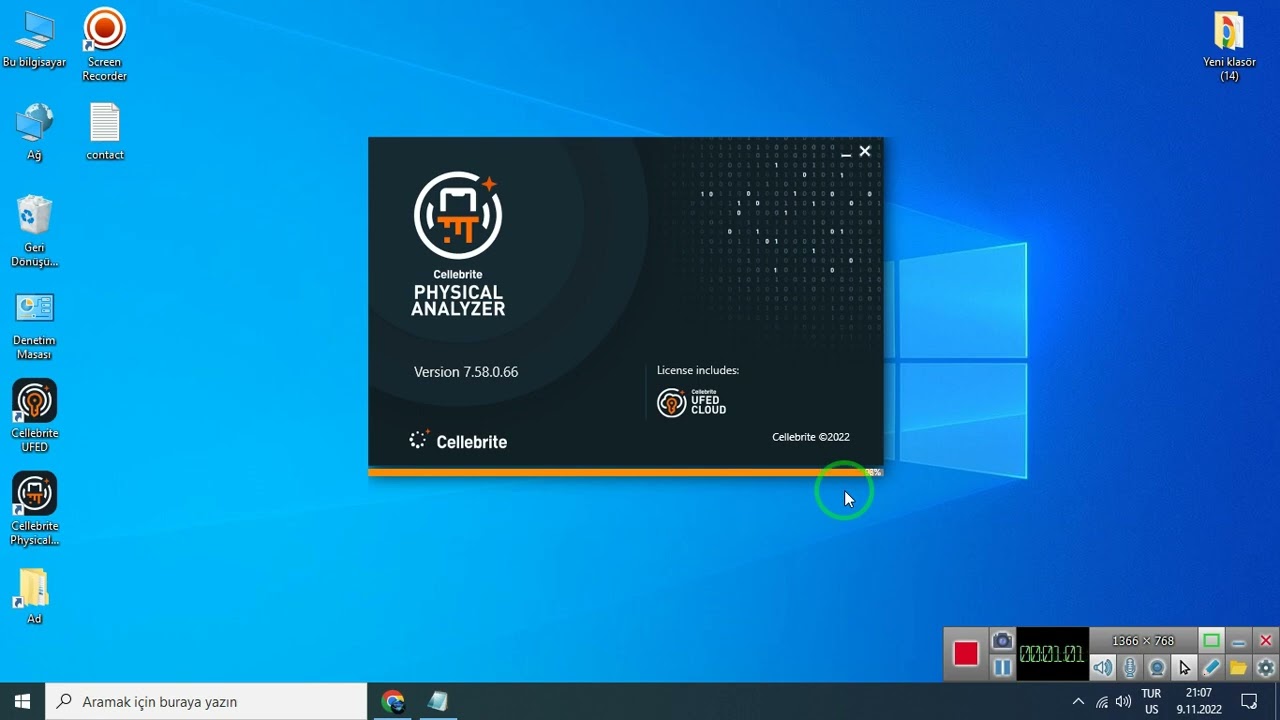The height and width of the screenshot is (720, 1280).
Task: Click the Physical Analyzer logo on splash
Action: coord(458,215)
